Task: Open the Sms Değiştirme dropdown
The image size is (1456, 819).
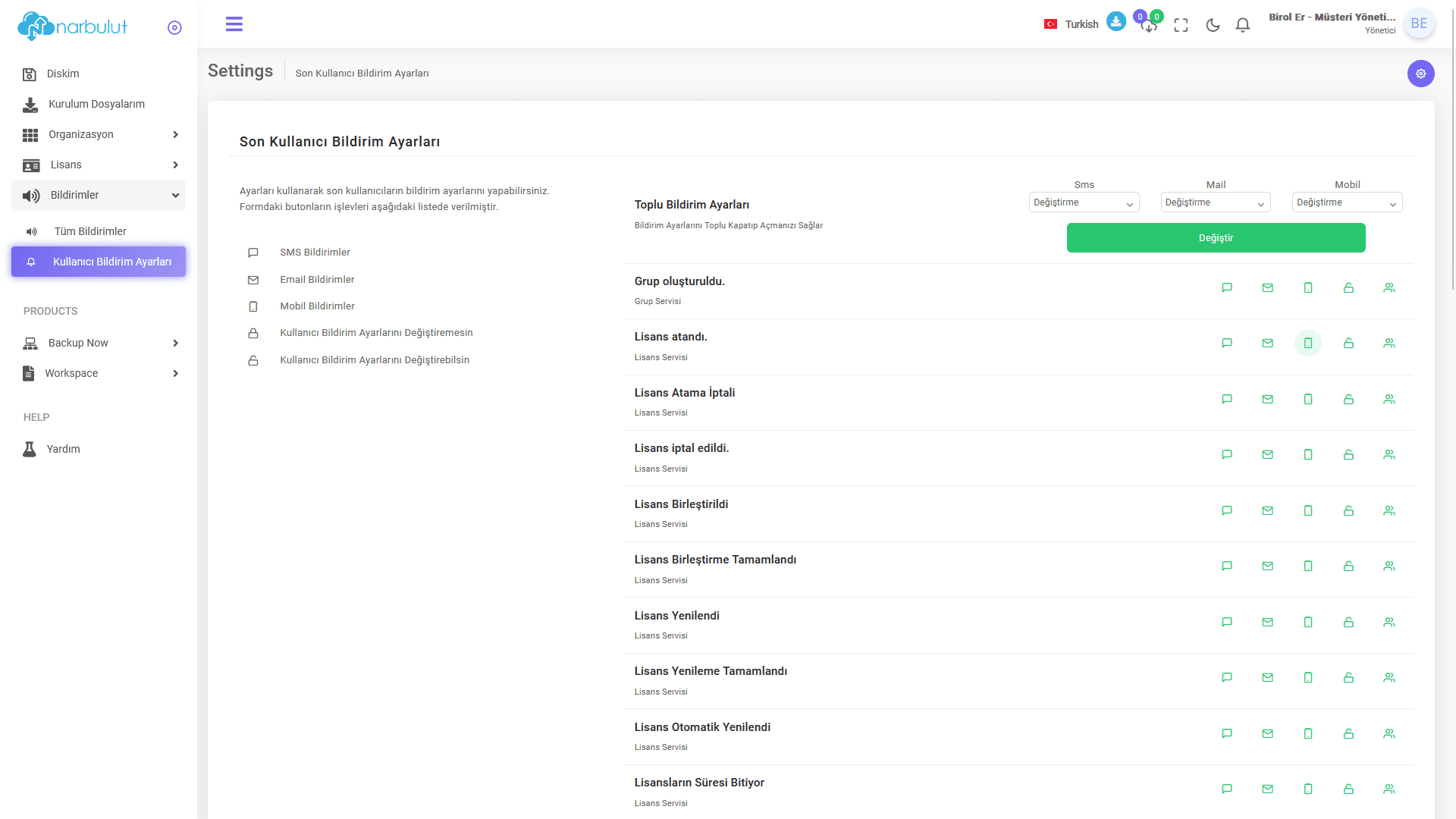Action: point(1084,202)
